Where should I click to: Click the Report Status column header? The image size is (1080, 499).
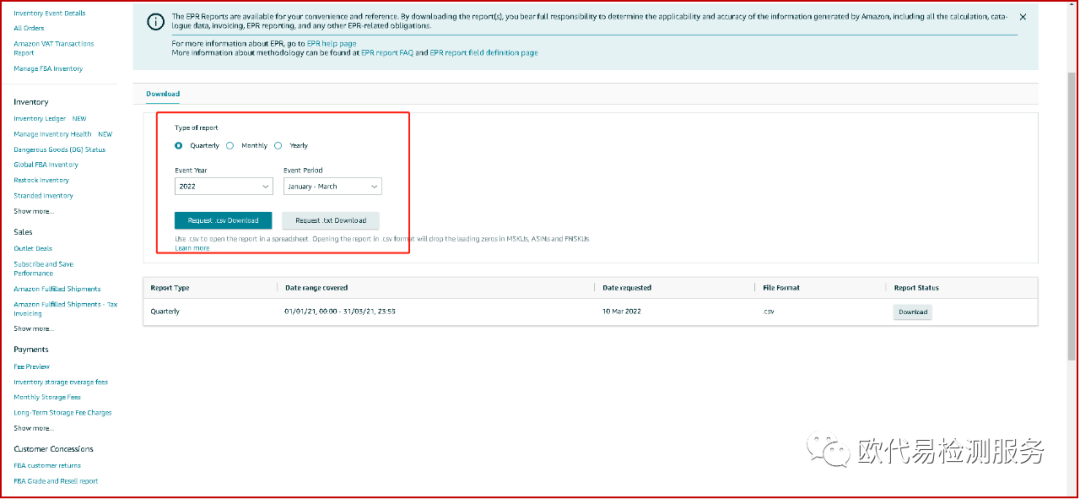(x=916, y=288)
